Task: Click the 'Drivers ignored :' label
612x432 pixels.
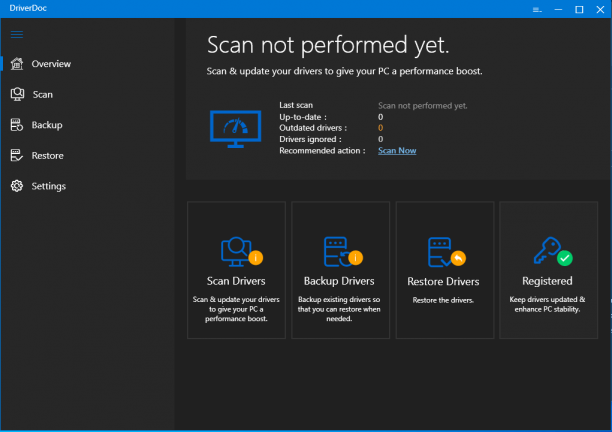Action: pyautogui.click(x=310, y=139)
